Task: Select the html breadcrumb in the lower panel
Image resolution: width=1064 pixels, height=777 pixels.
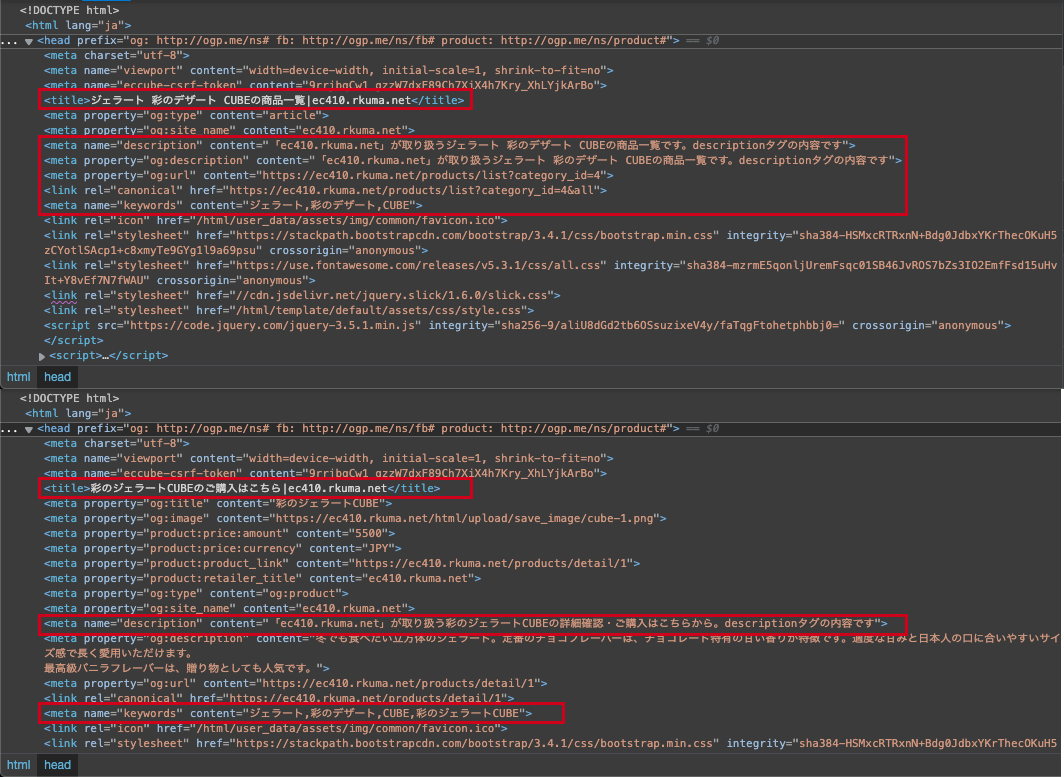Action: 18,765
